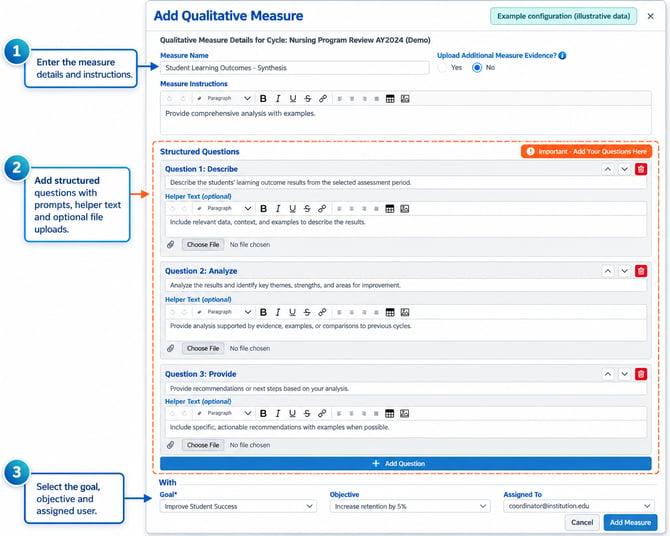
Task: Click Question 3 helper text body
Action: [406, 429]
